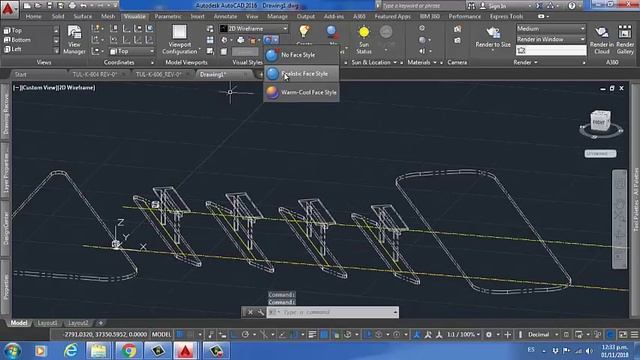
Task: Open the View Manager
Action: click(74, 40)
